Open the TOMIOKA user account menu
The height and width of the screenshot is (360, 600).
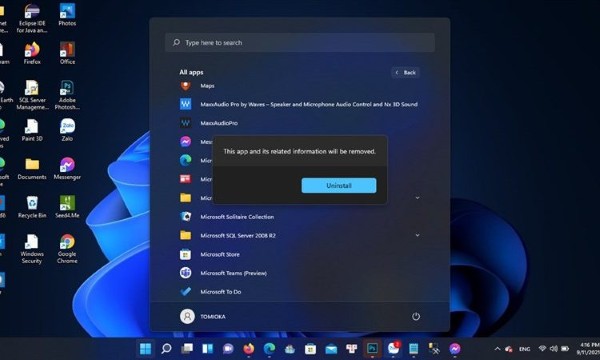203,316
